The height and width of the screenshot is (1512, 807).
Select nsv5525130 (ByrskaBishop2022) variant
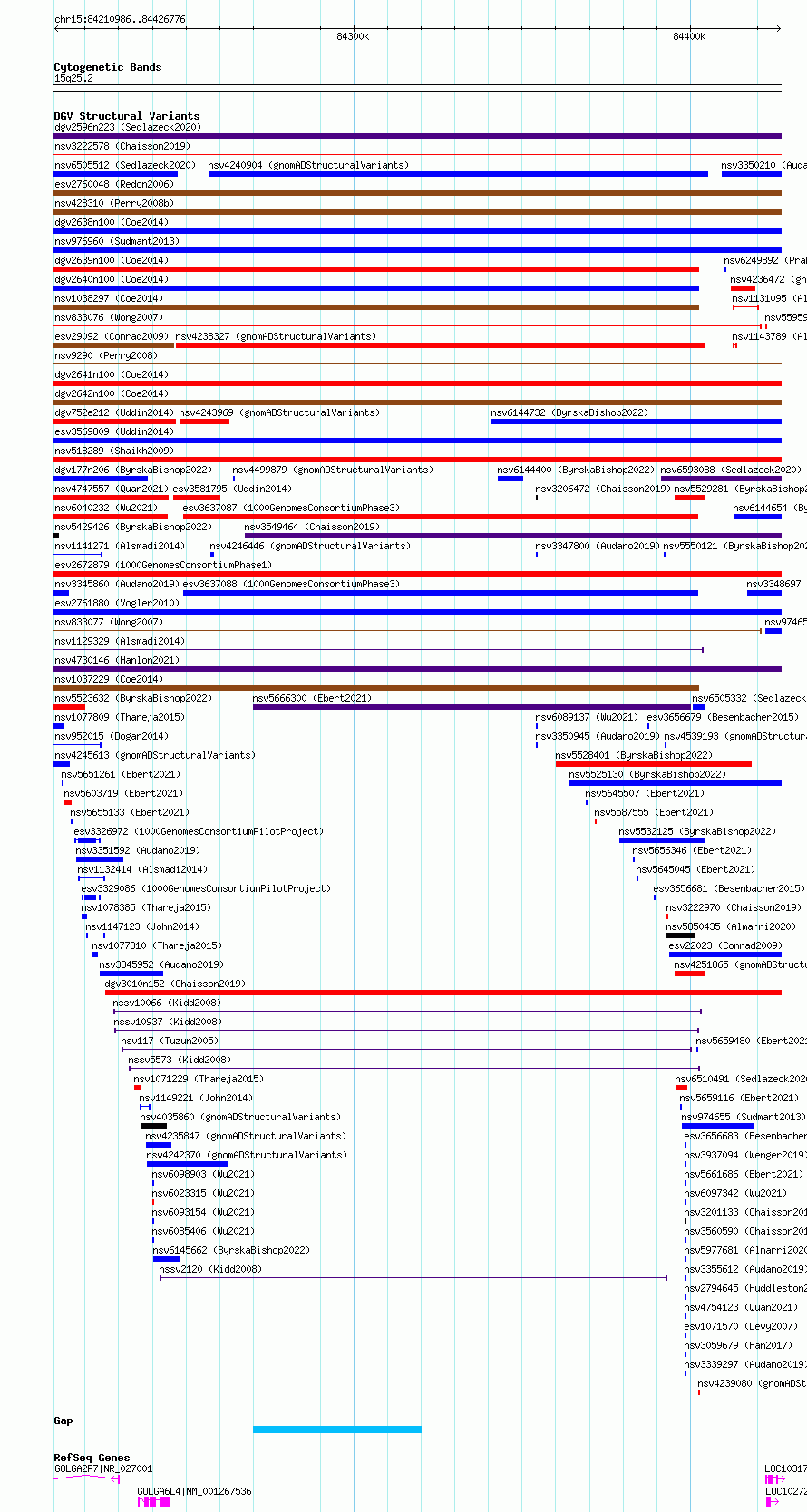pyautogui.click(x=647, y=775)
